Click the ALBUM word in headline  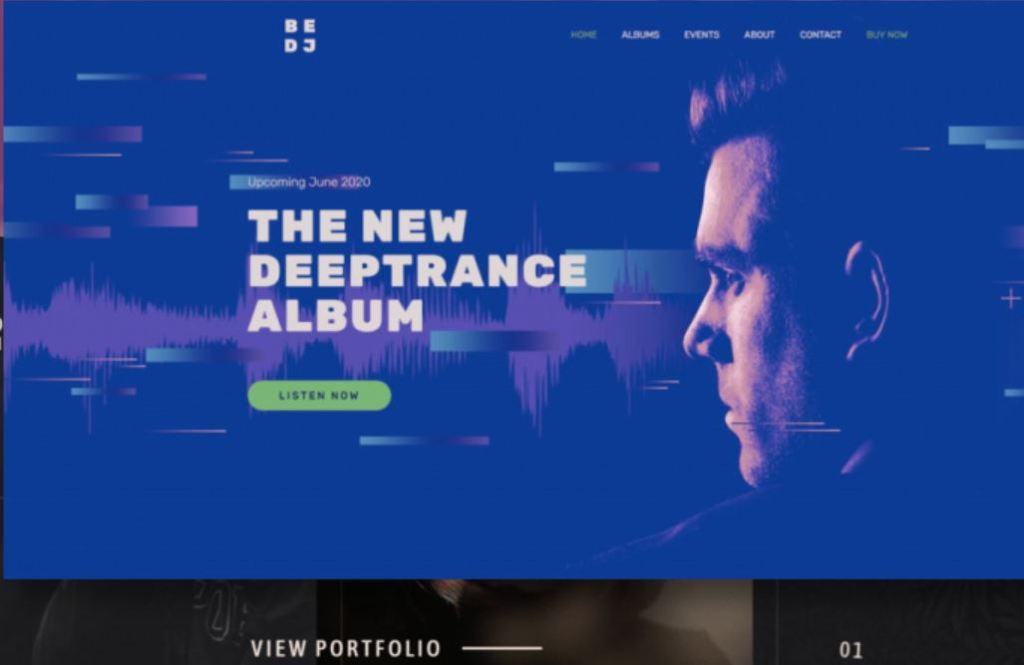[x=336, y=316]
